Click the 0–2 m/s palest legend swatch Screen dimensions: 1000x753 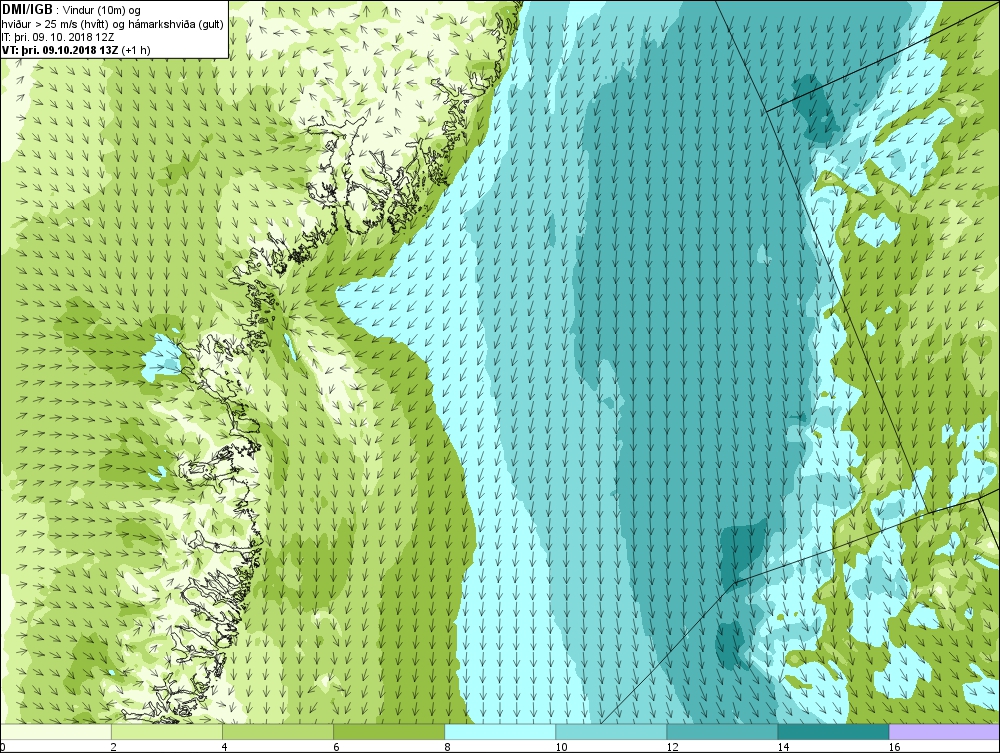tap(56, 732)
